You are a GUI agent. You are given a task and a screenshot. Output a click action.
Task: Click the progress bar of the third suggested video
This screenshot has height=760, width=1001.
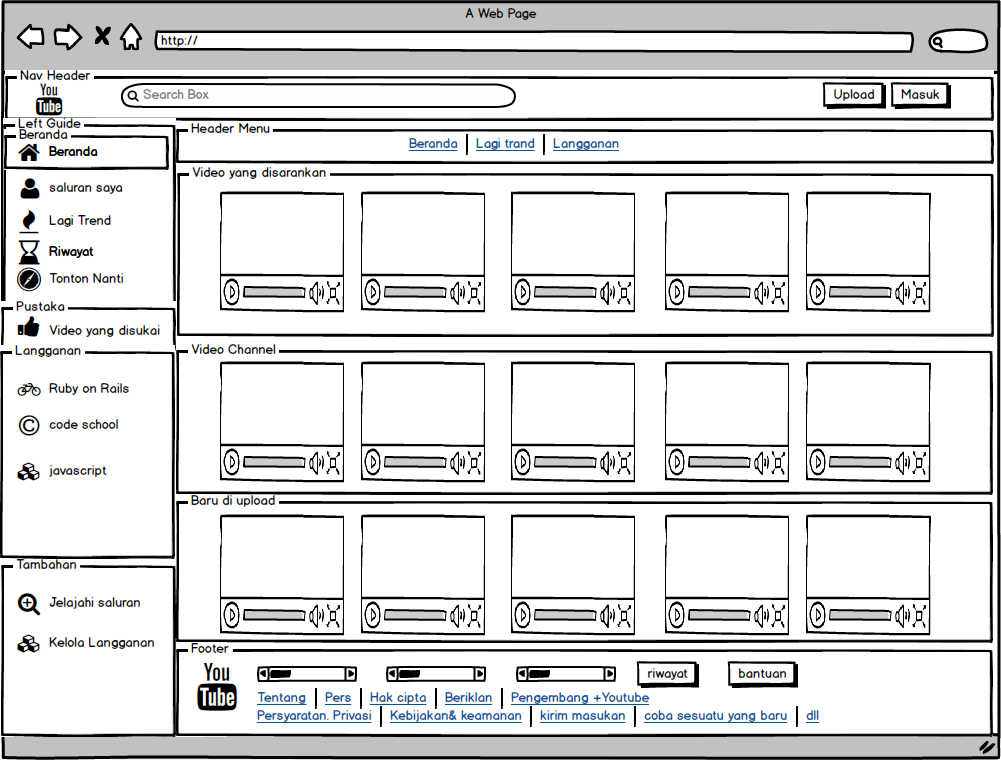(565, 293)
